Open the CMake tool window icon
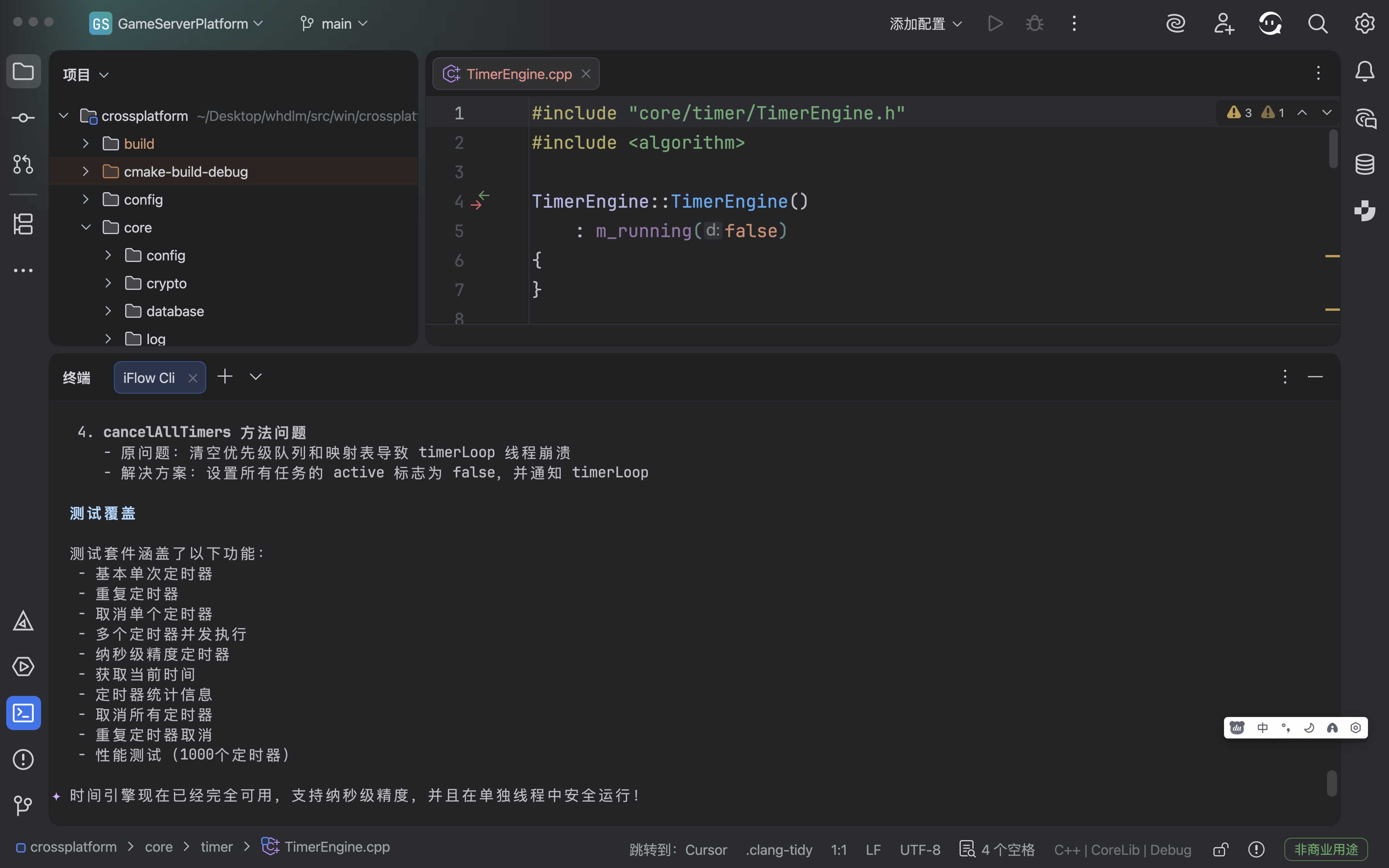 coord(23,621)
